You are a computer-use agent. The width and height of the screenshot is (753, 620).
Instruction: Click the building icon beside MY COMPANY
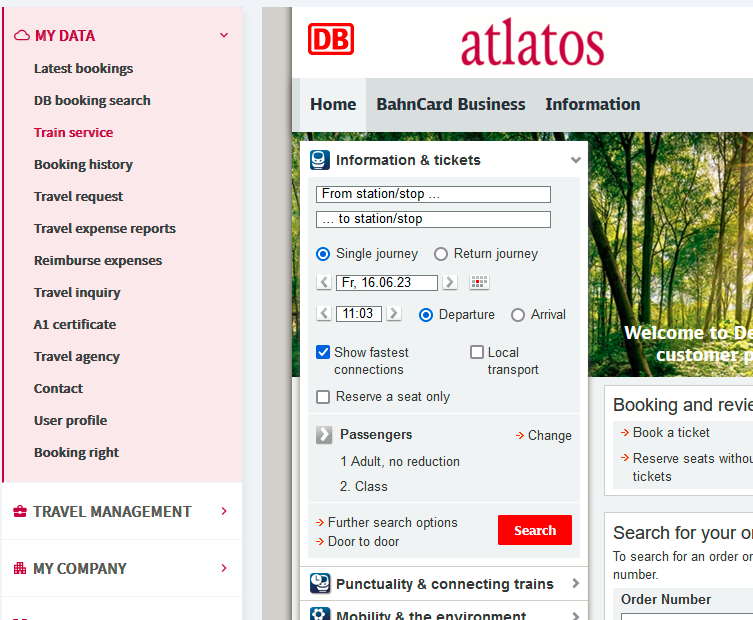(x=20, y=568)
